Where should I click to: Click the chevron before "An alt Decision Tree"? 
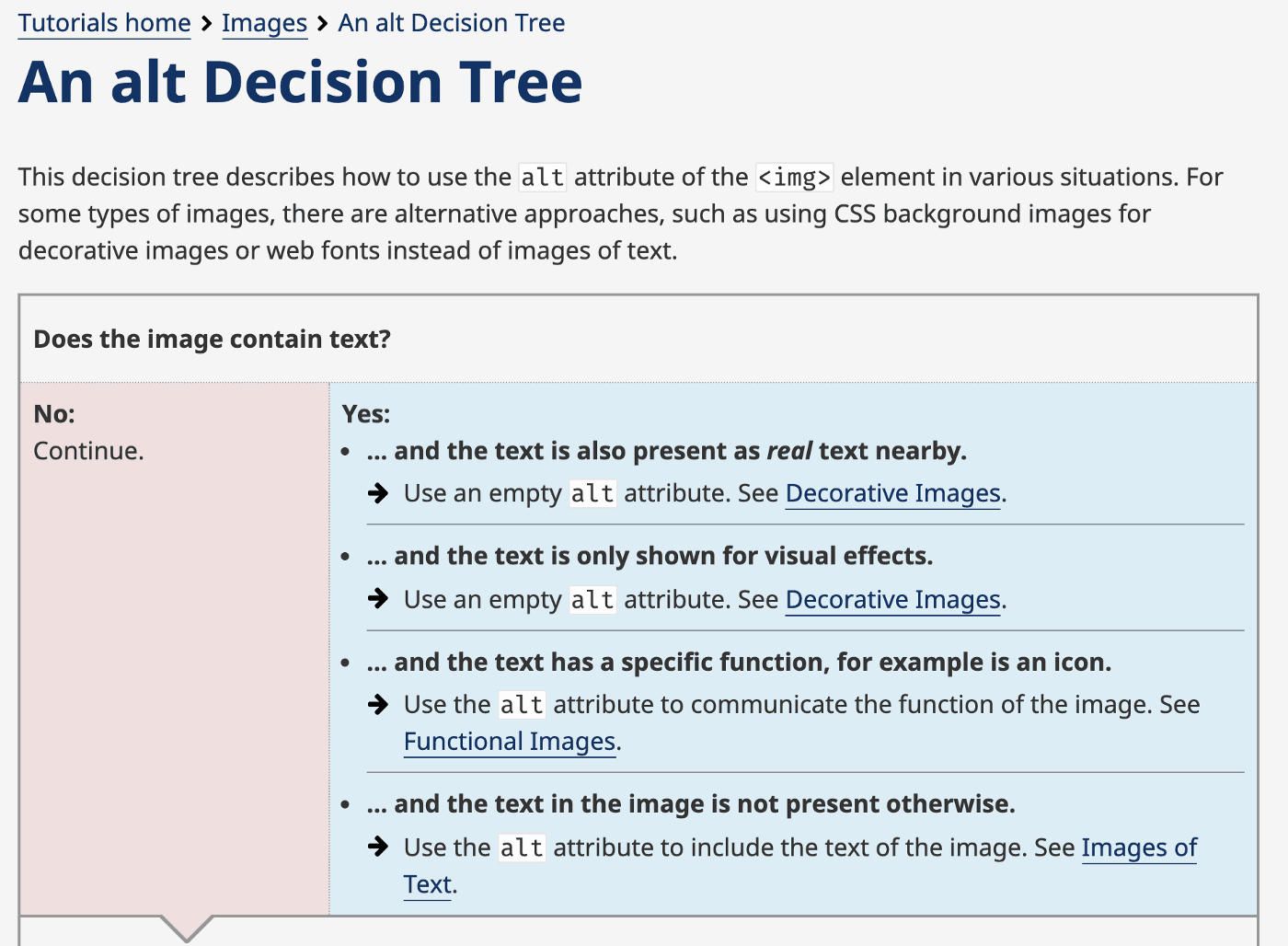(321, 23)
